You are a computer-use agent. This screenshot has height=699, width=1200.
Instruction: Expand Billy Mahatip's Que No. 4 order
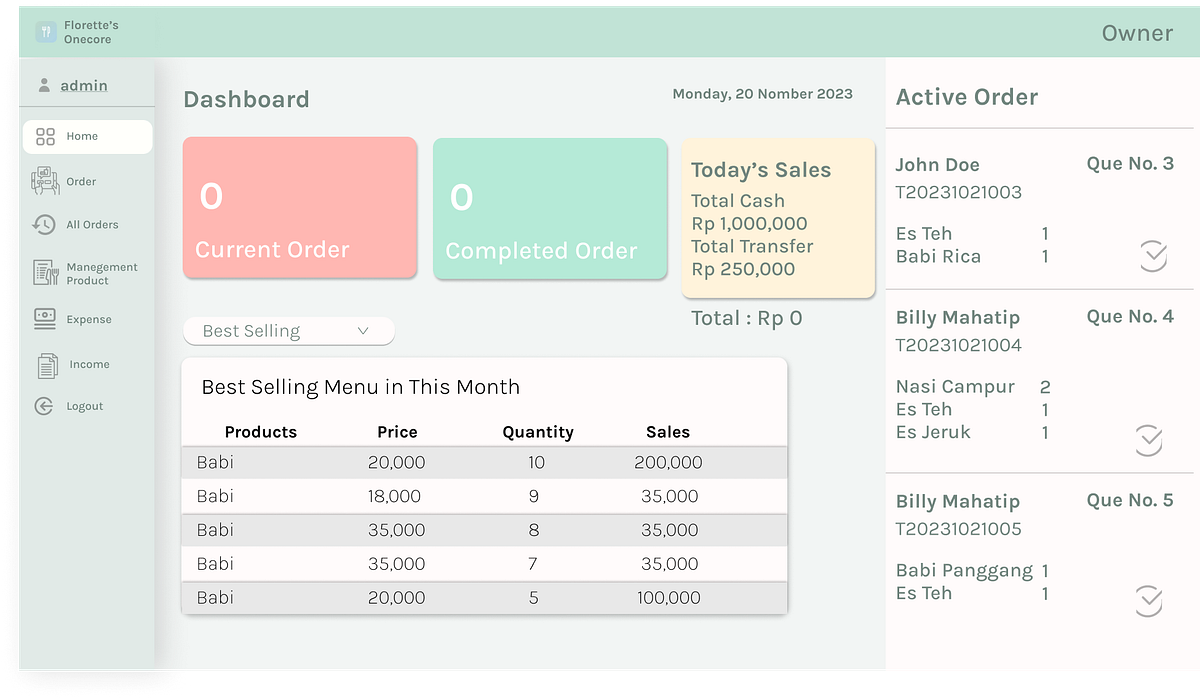(x=1152, y=440)
